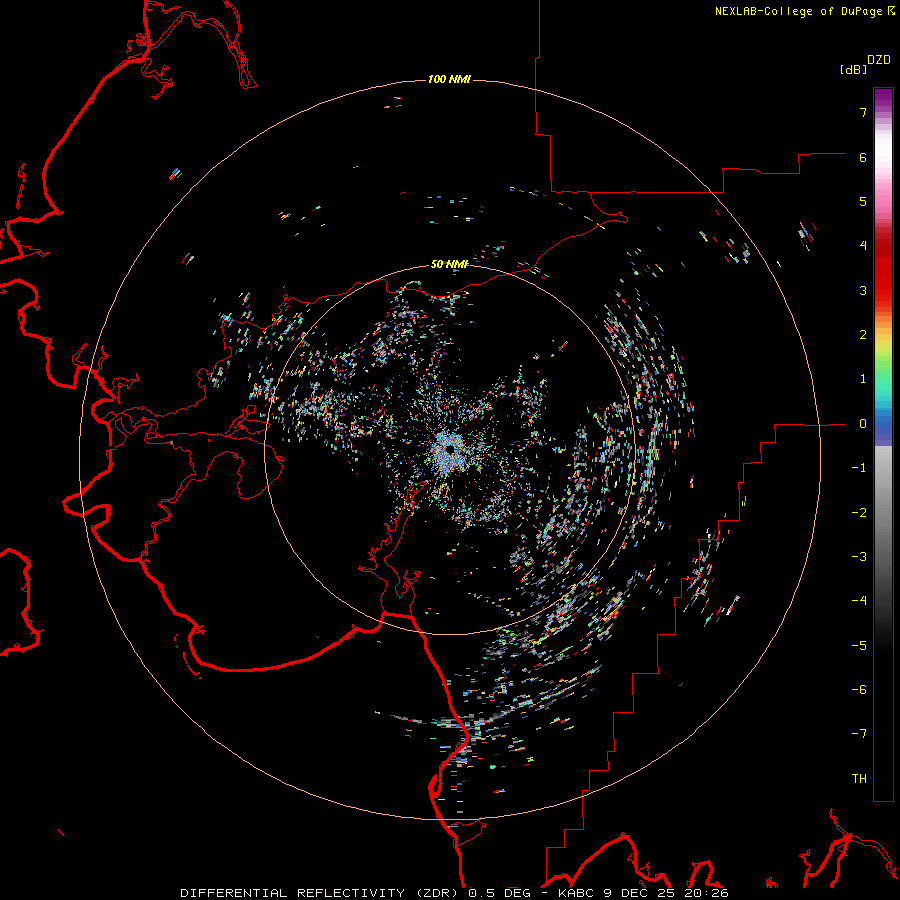Click the gray -2 dB color band
Image resolution: width=900 pixels, height=900 pixels.
click(883, 513)
